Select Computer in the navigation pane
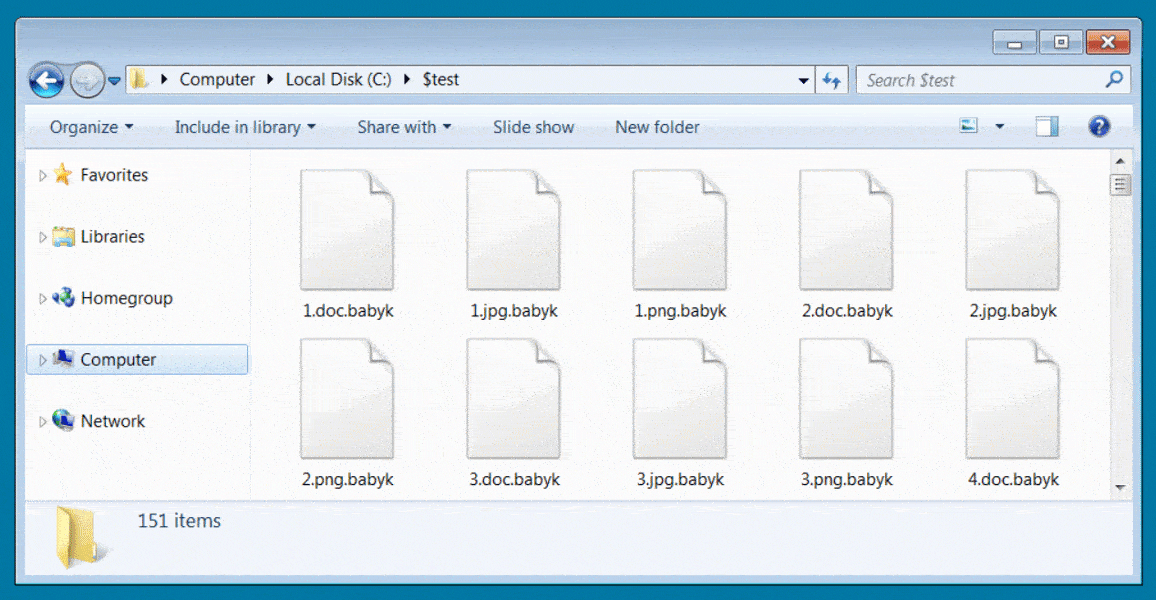Image resolution: width=1156 pixels, height=600 pixels. click(137, 360)
